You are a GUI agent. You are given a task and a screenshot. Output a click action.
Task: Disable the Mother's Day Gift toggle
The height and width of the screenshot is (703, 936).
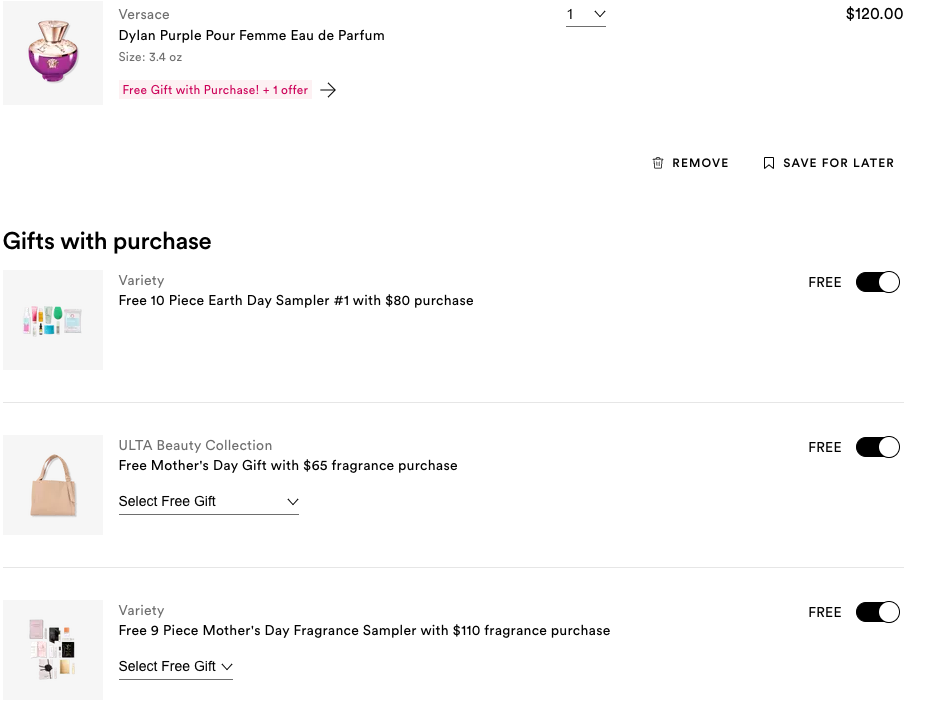(x=877, y=447)
